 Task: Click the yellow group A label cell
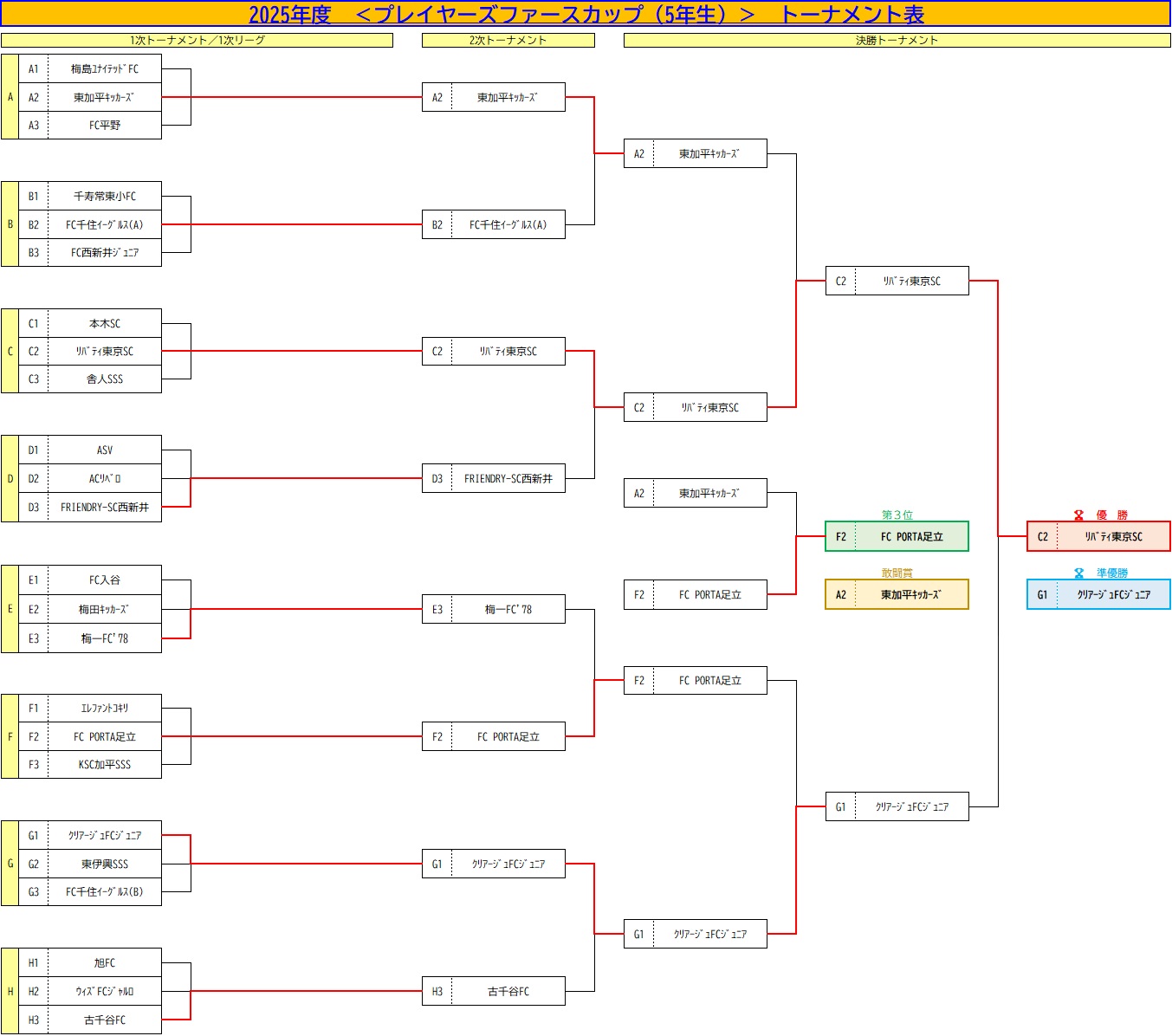(10, 97)
